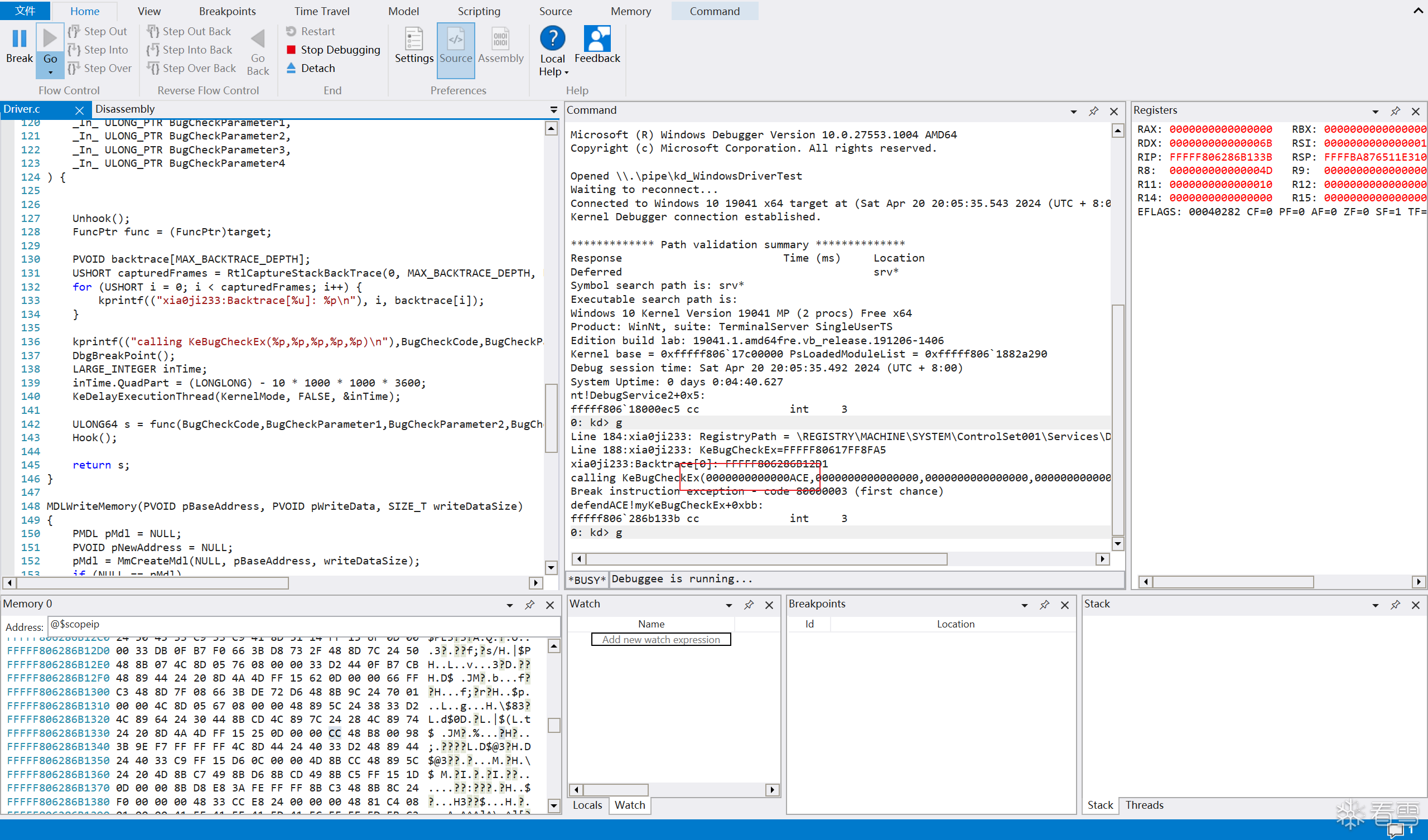Collapse the ribbon with the top-right chevron
Screen dimensions: 1428x840
(1418, 11)
